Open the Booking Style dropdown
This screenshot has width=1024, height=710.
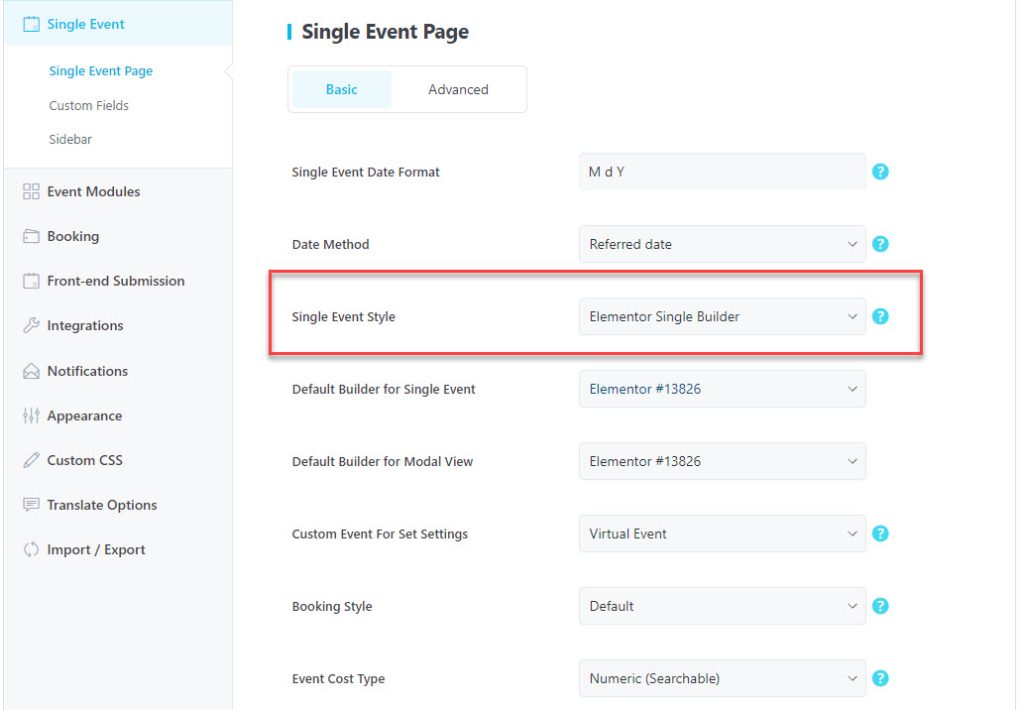click(x=722, y=606)
